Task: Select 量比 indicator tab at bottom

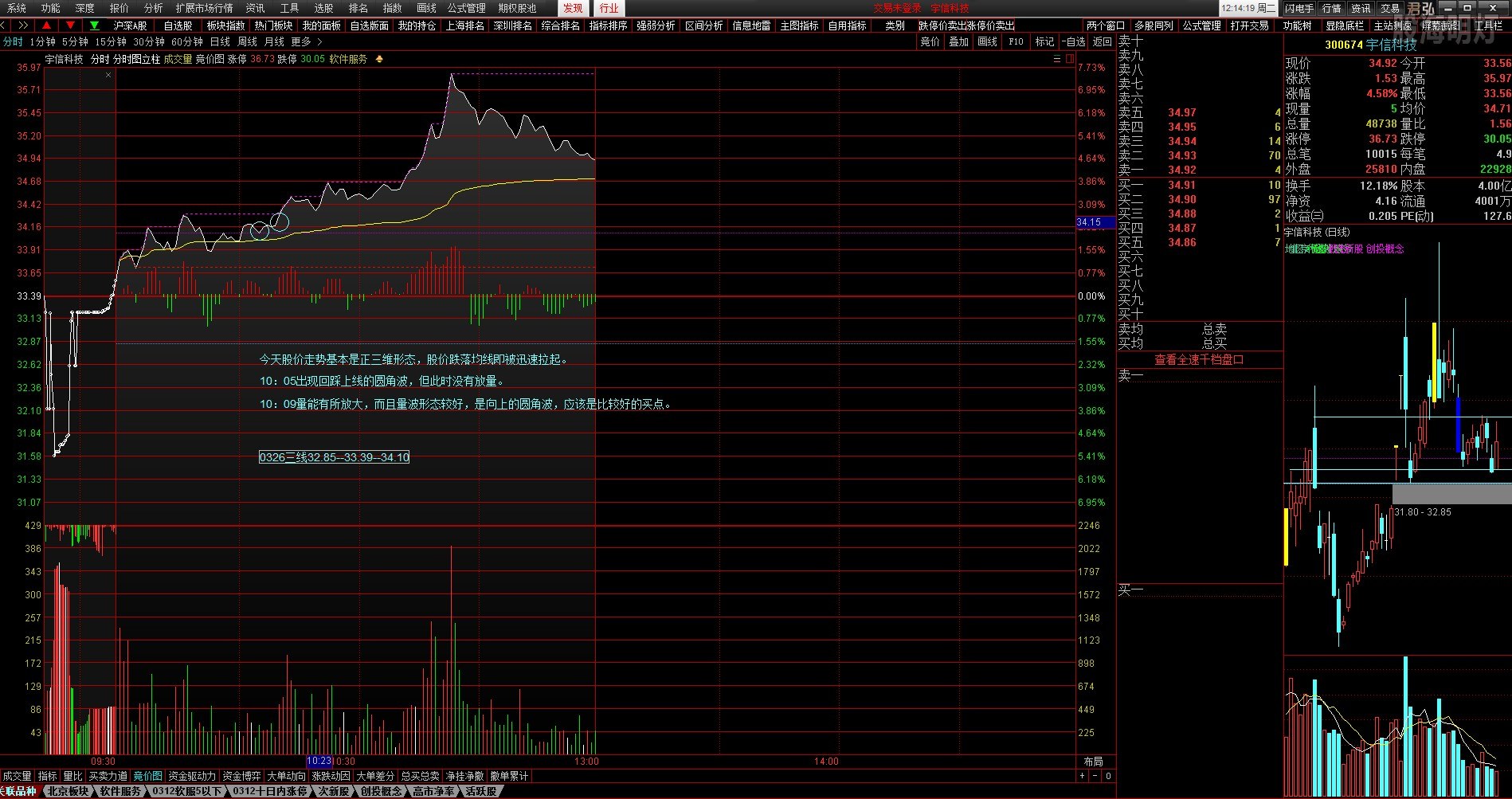Action: pos(72,776)
